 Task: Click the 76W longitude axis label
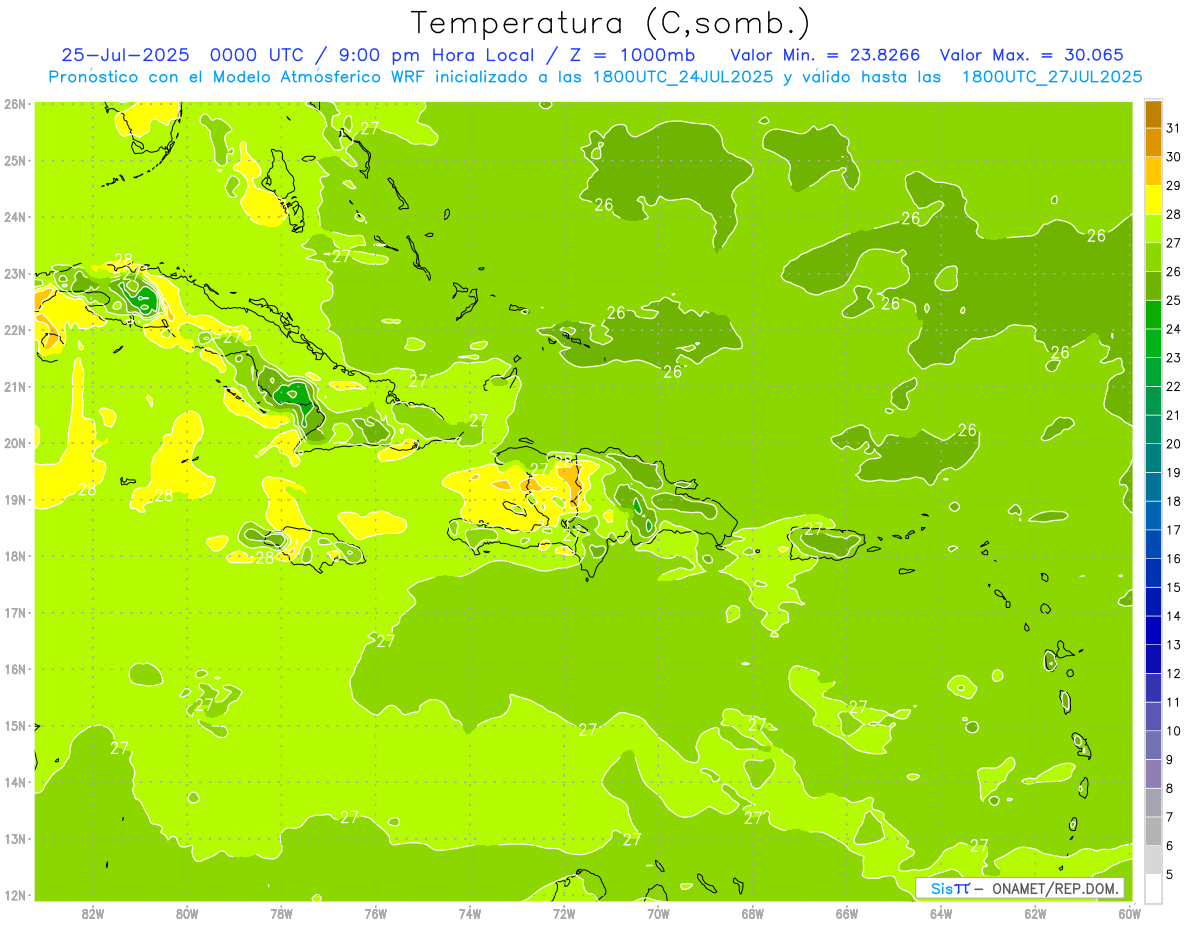click(375, 912)
